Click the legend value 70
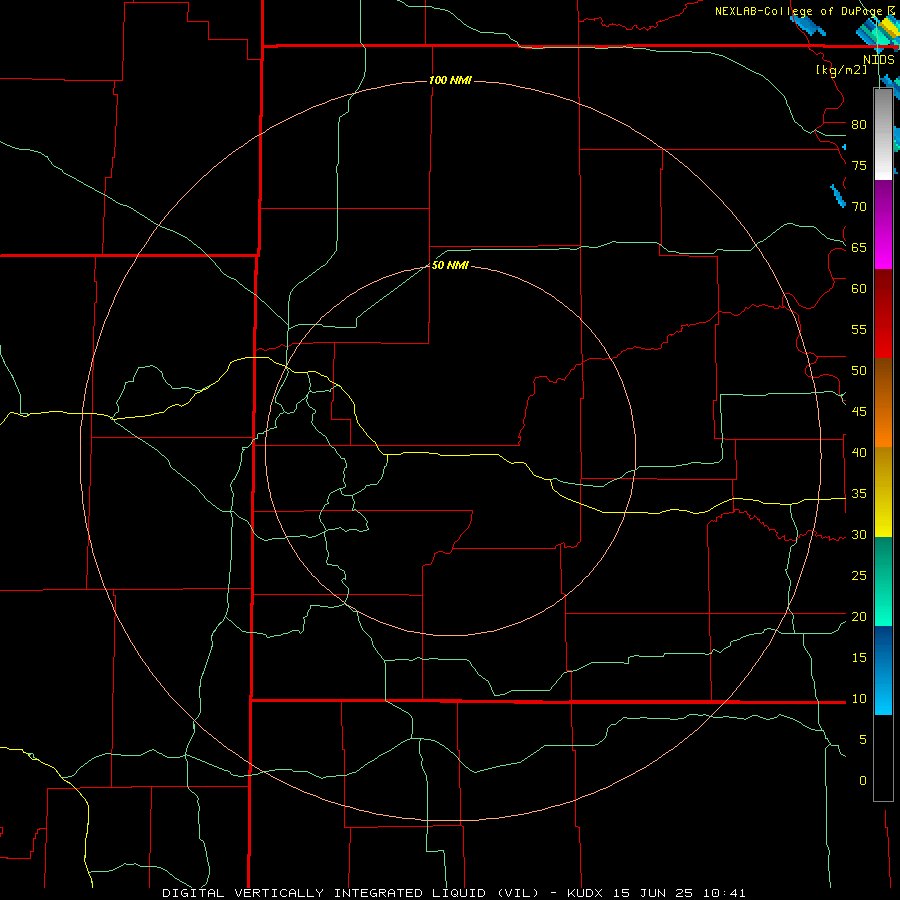 tap(859, 207)
